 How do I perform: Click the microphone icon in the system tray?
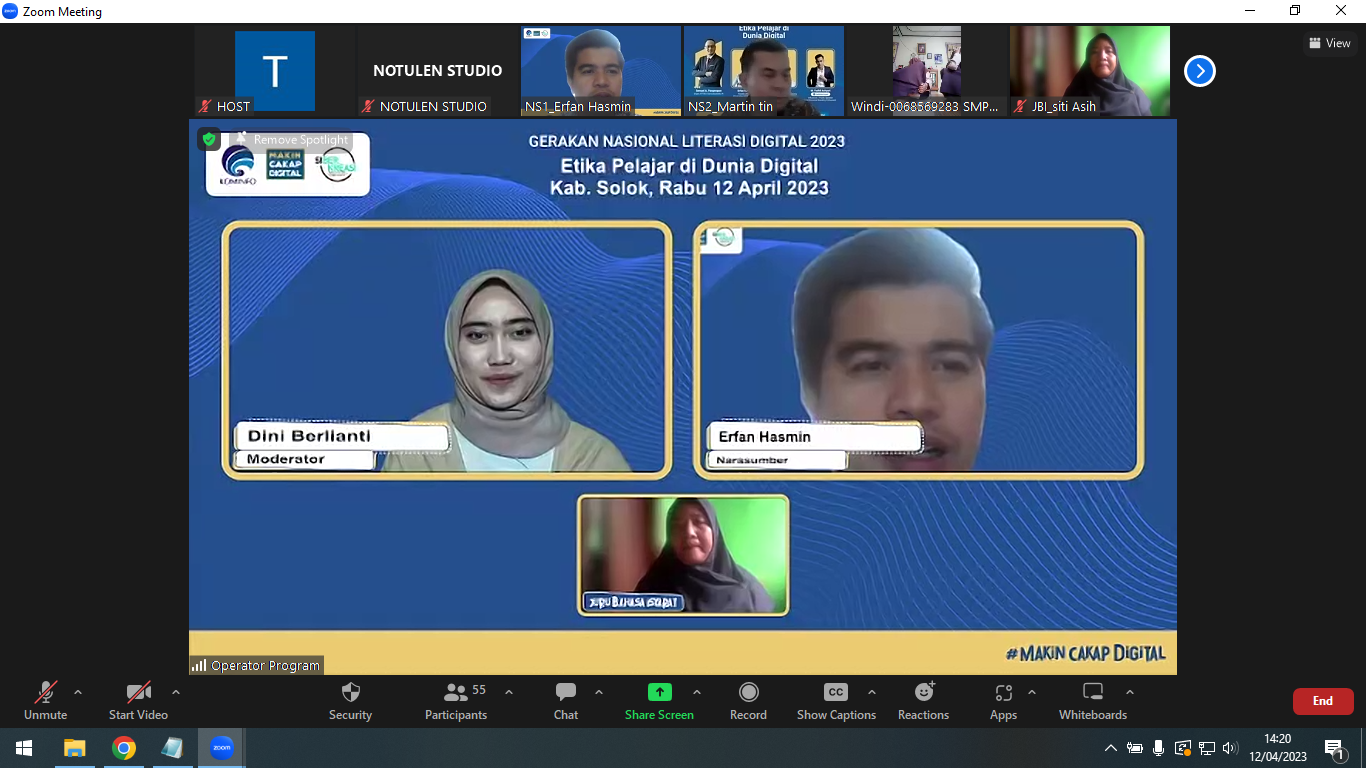[x=1158, y=748]
